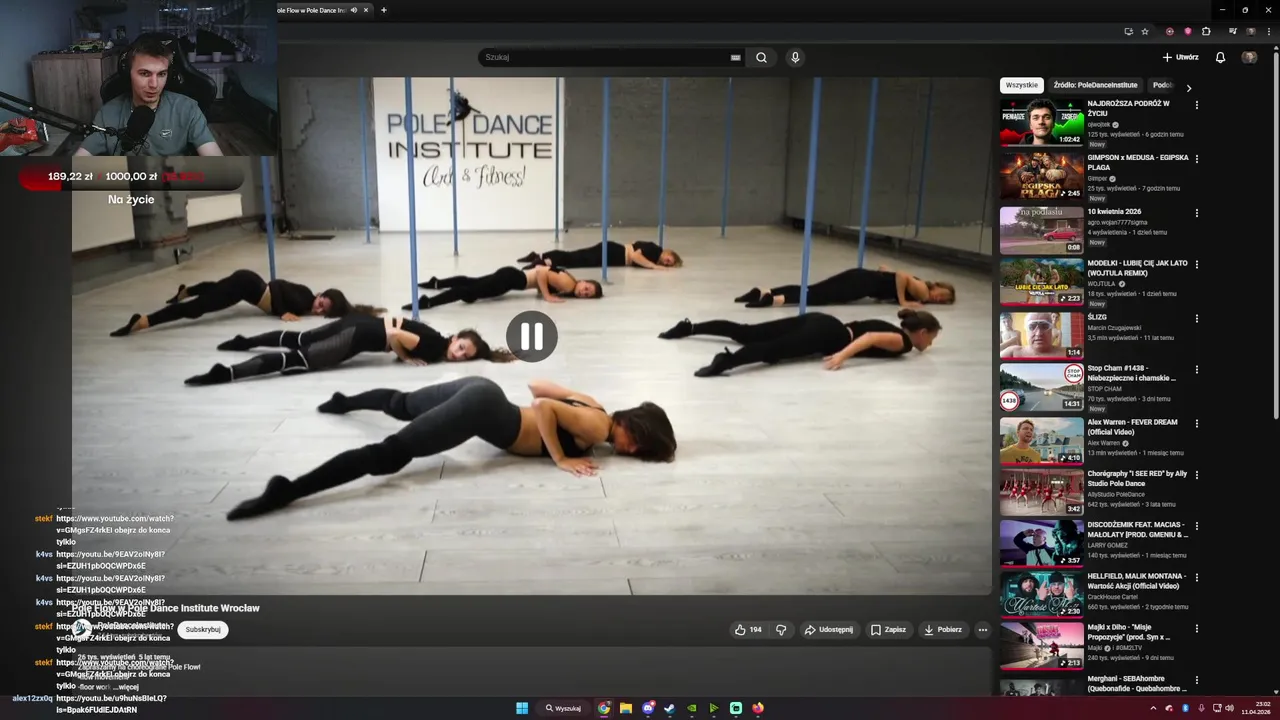Switch to Chrome in the taskbar
1280x720 pixels.
pyautogui.click(x=604, y=708)
